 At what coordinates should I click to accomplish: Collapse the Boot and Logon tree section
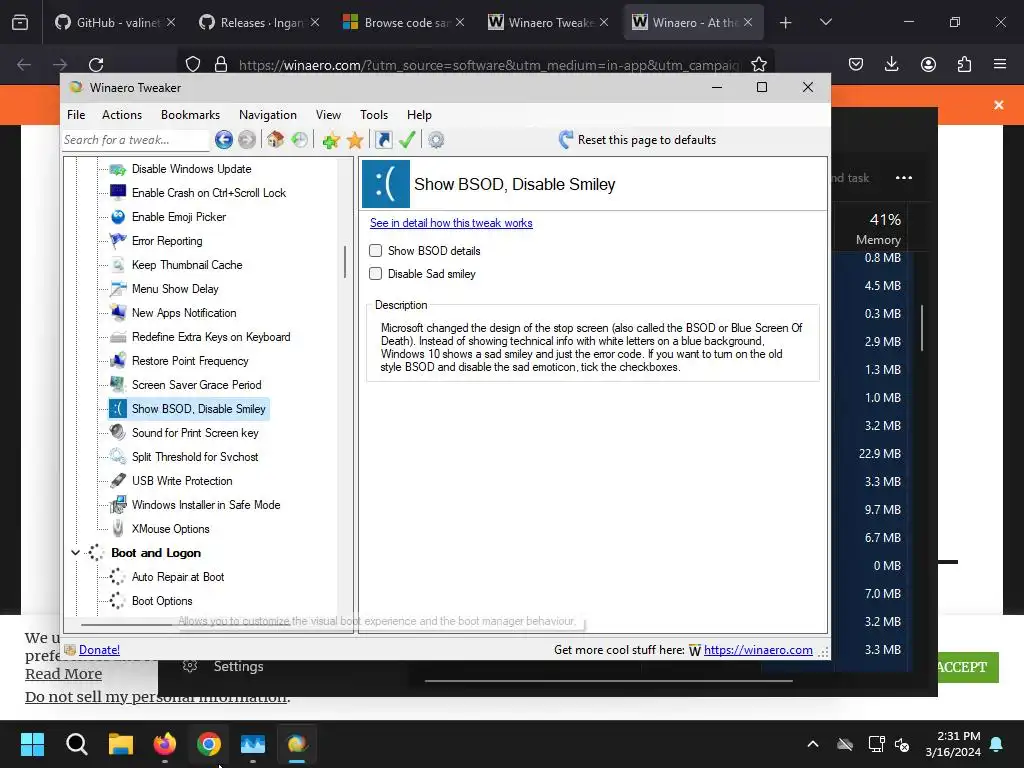click(75, 552)
